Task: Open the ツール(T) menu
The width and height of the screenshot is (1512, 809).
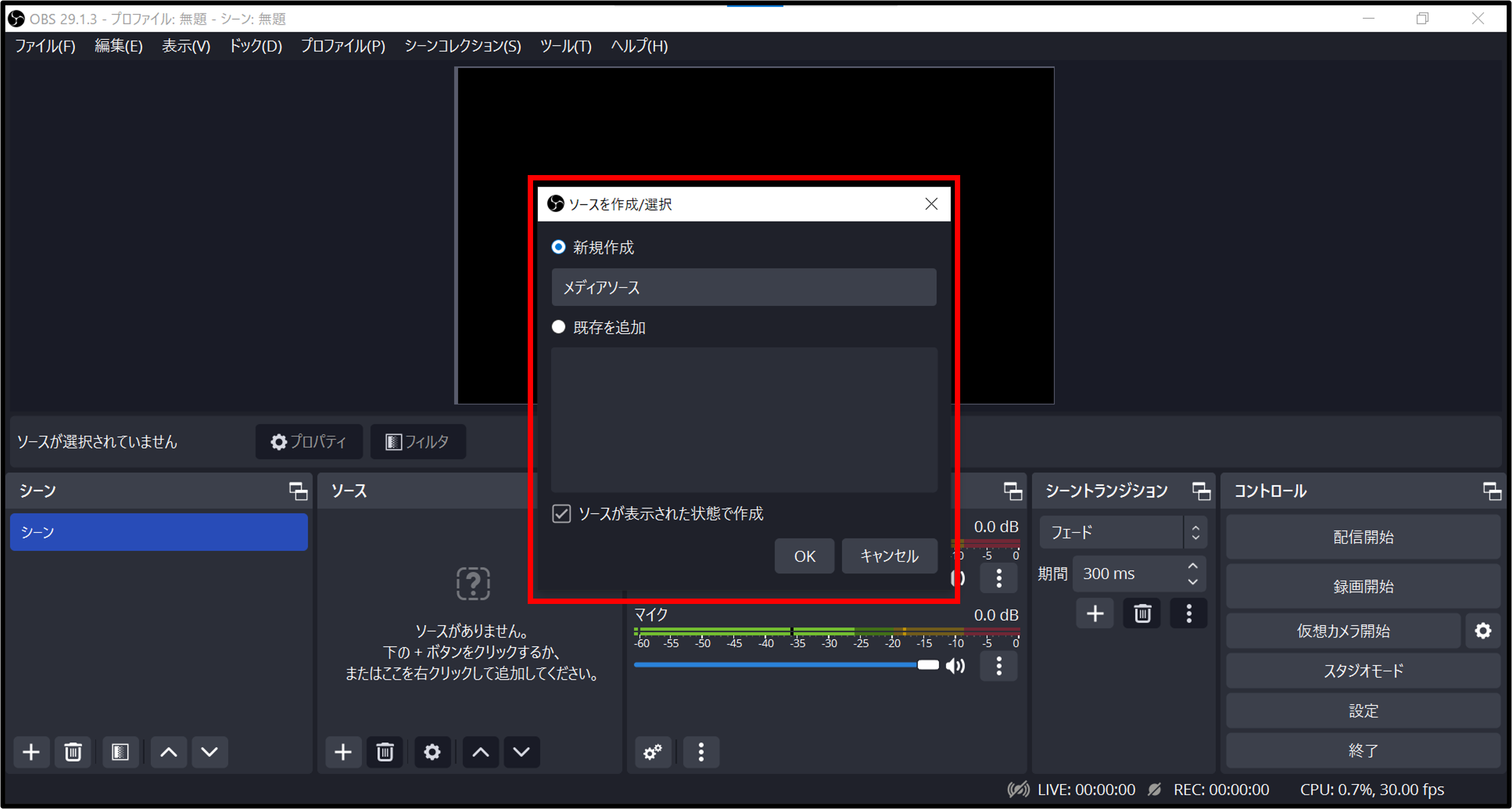Action: coord(565,46)
